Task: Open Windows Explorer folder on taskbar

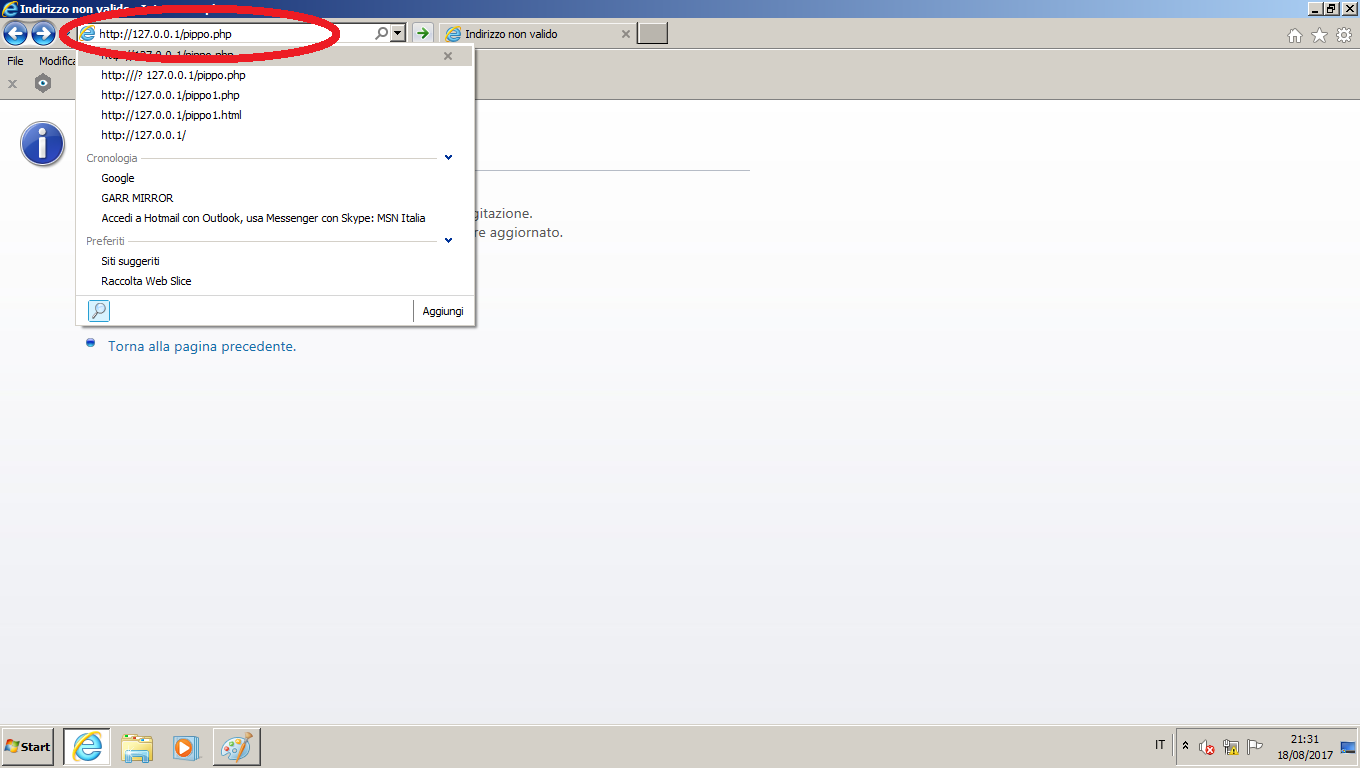Action: pos(137,747)
